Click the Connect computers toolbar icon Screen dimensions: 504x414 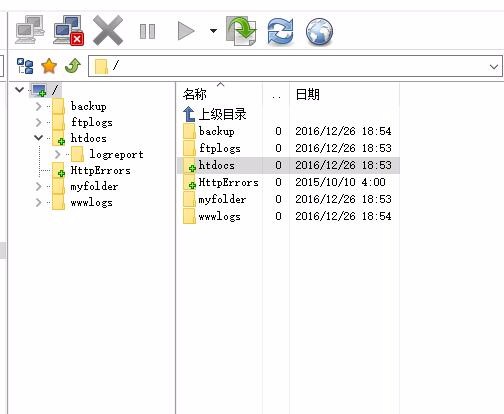tap(30, 30)
